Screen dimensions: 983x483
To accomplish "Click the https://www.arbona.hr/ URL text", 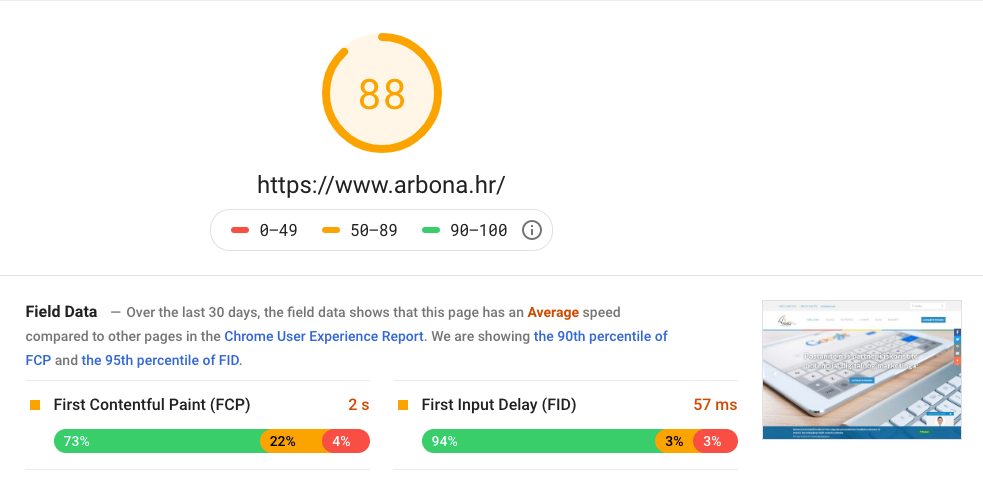I will 381,184.
